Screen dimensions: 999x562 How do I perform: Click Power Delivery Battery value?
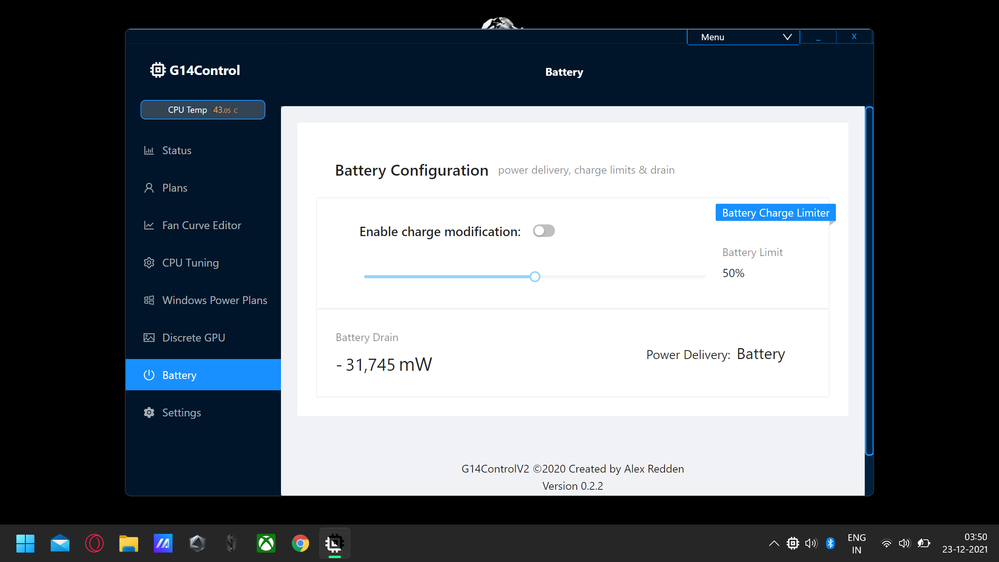coord(761,354)
